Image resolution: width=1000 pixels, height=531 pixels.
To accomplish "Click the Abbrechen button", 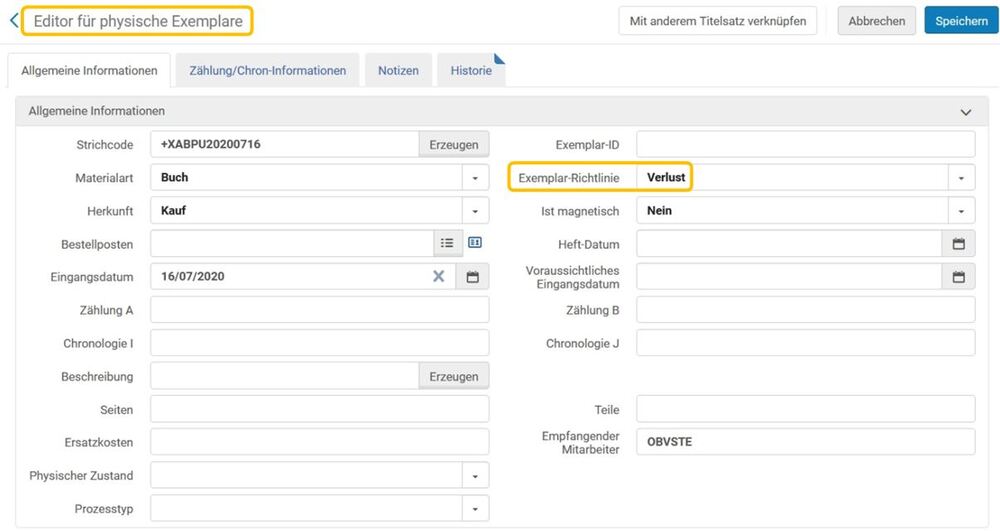I will pyautogui.click(x=876, y=20).
